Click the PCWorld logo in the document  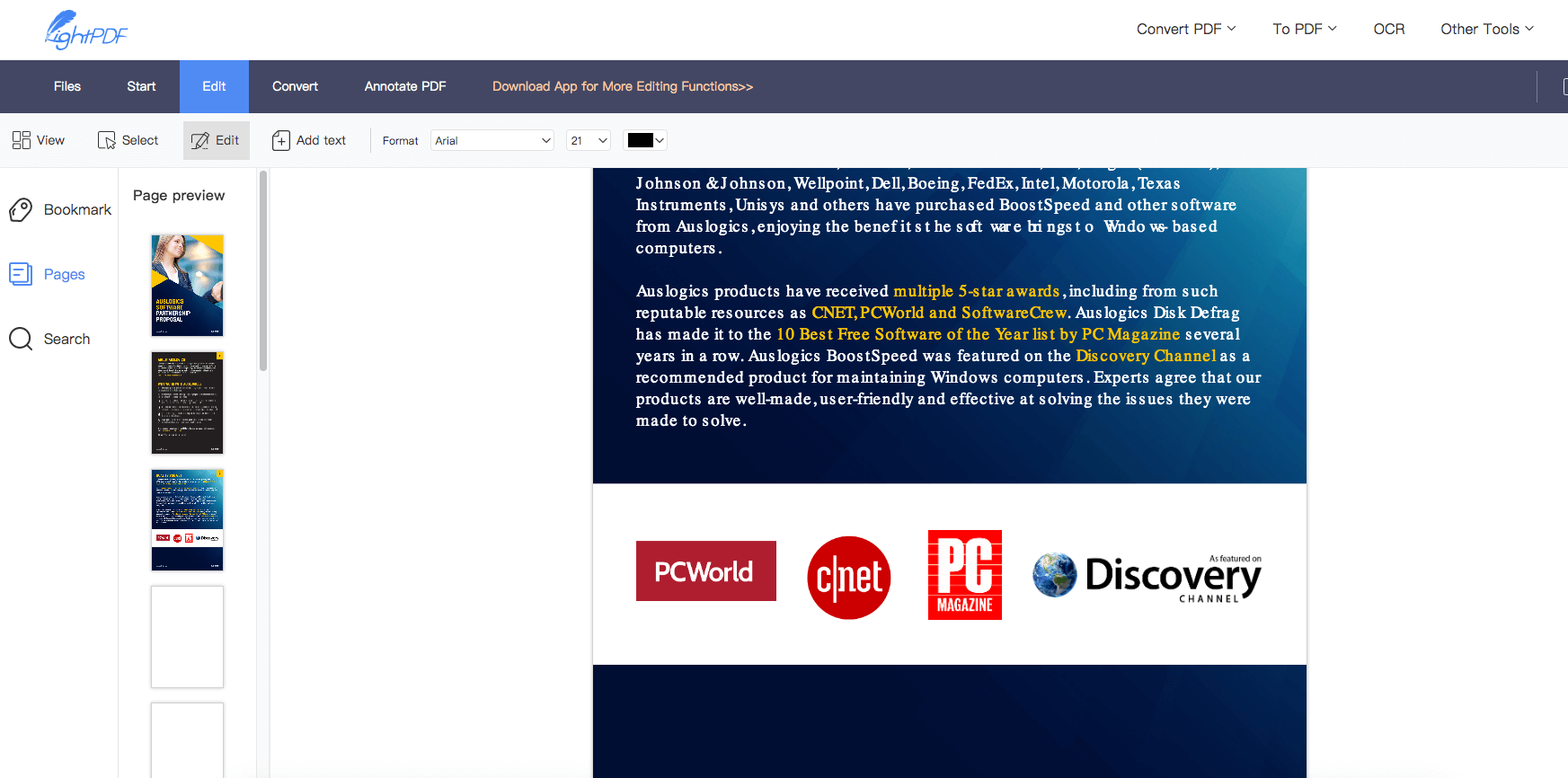tap(706, 570)
